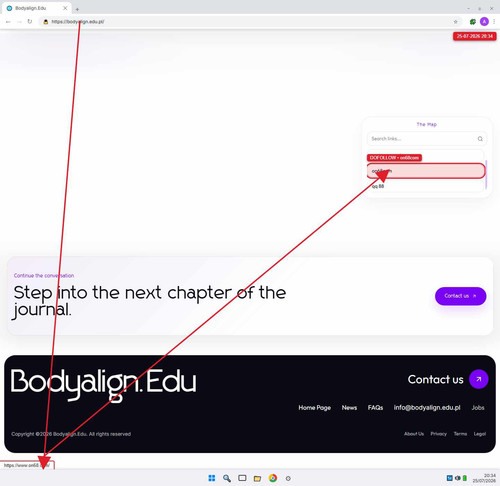The height and width of the screenshot is (486, 500).
Task: Open the FAQs footer link
Action: (375, 408)
